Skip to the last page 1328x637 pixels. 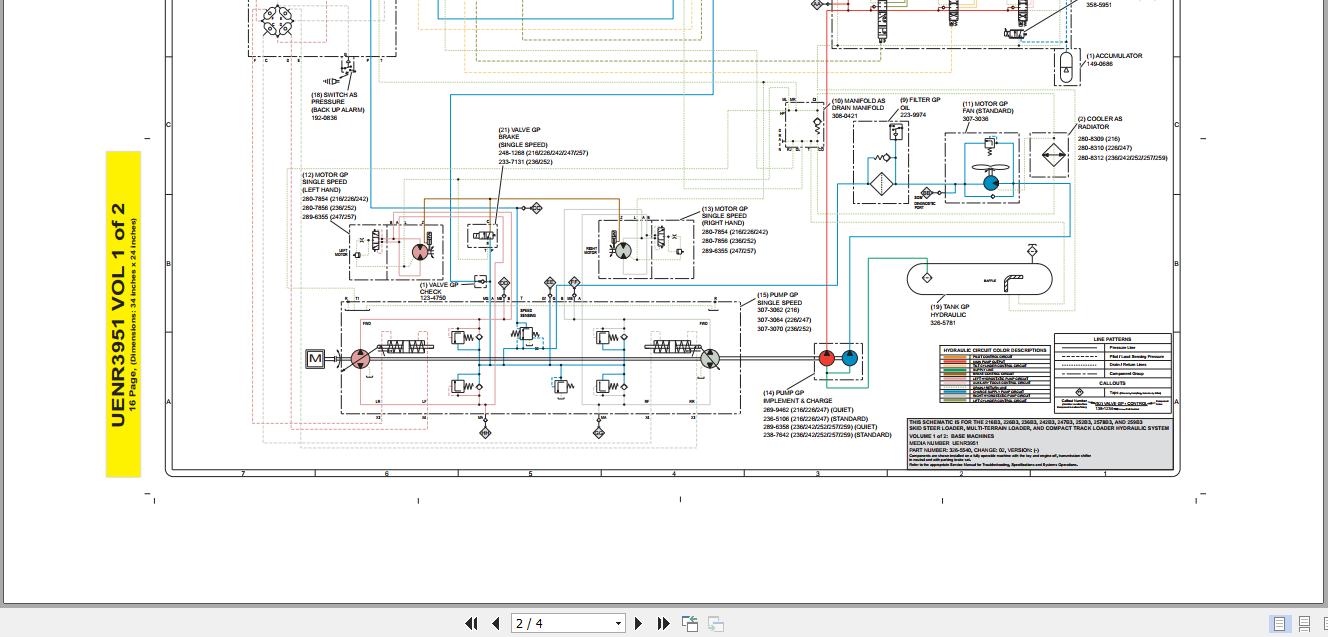(x=663, y=623)
